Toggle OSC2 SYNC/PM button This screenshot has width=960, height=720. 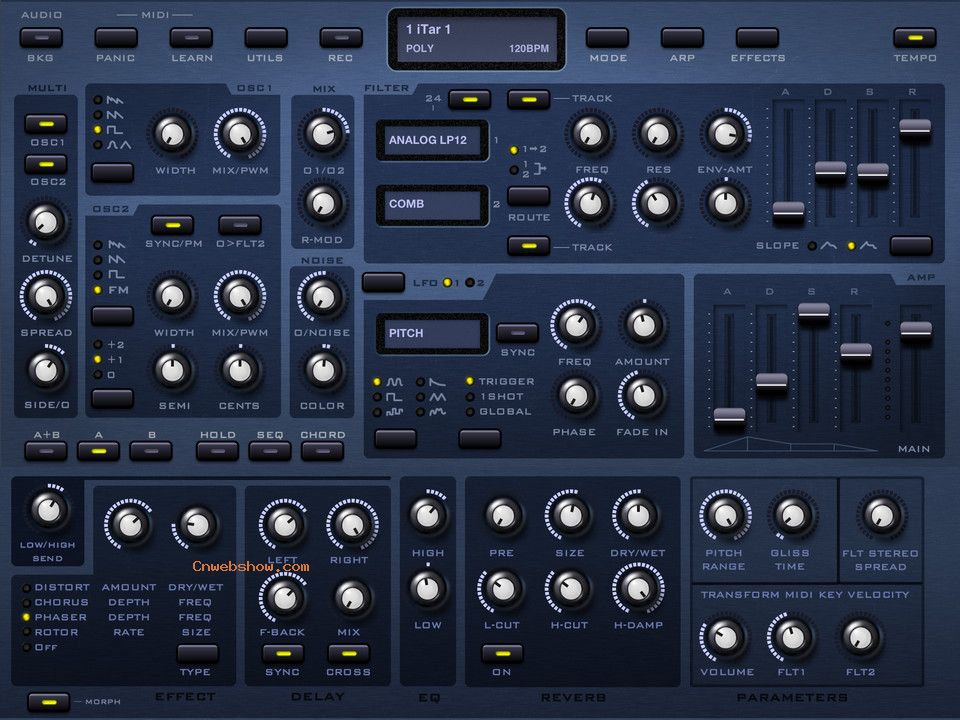tap(173, 225)
